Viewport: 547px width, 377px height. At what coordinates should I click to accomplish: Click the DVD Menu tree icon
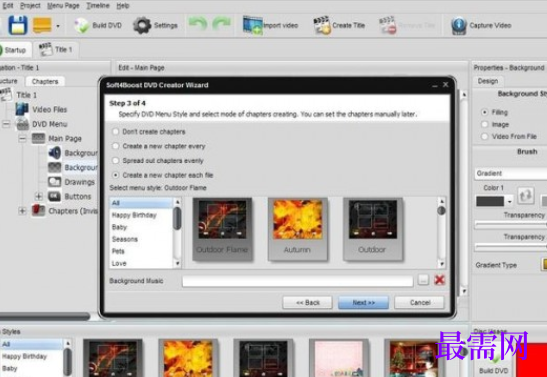(x=22, y=124)
